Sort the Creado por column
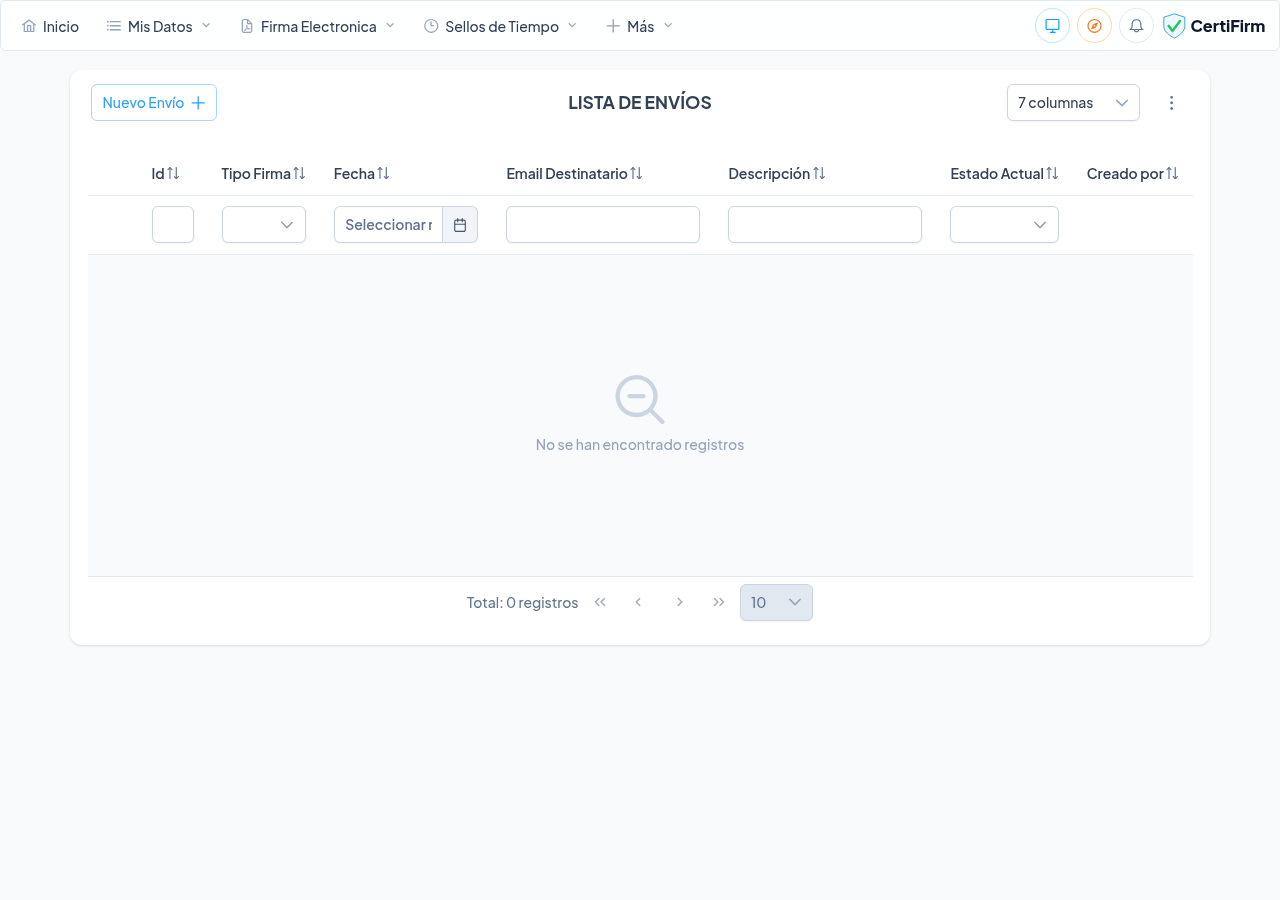This screenshot has width=1280, height=900. (x=1172, y=174)
